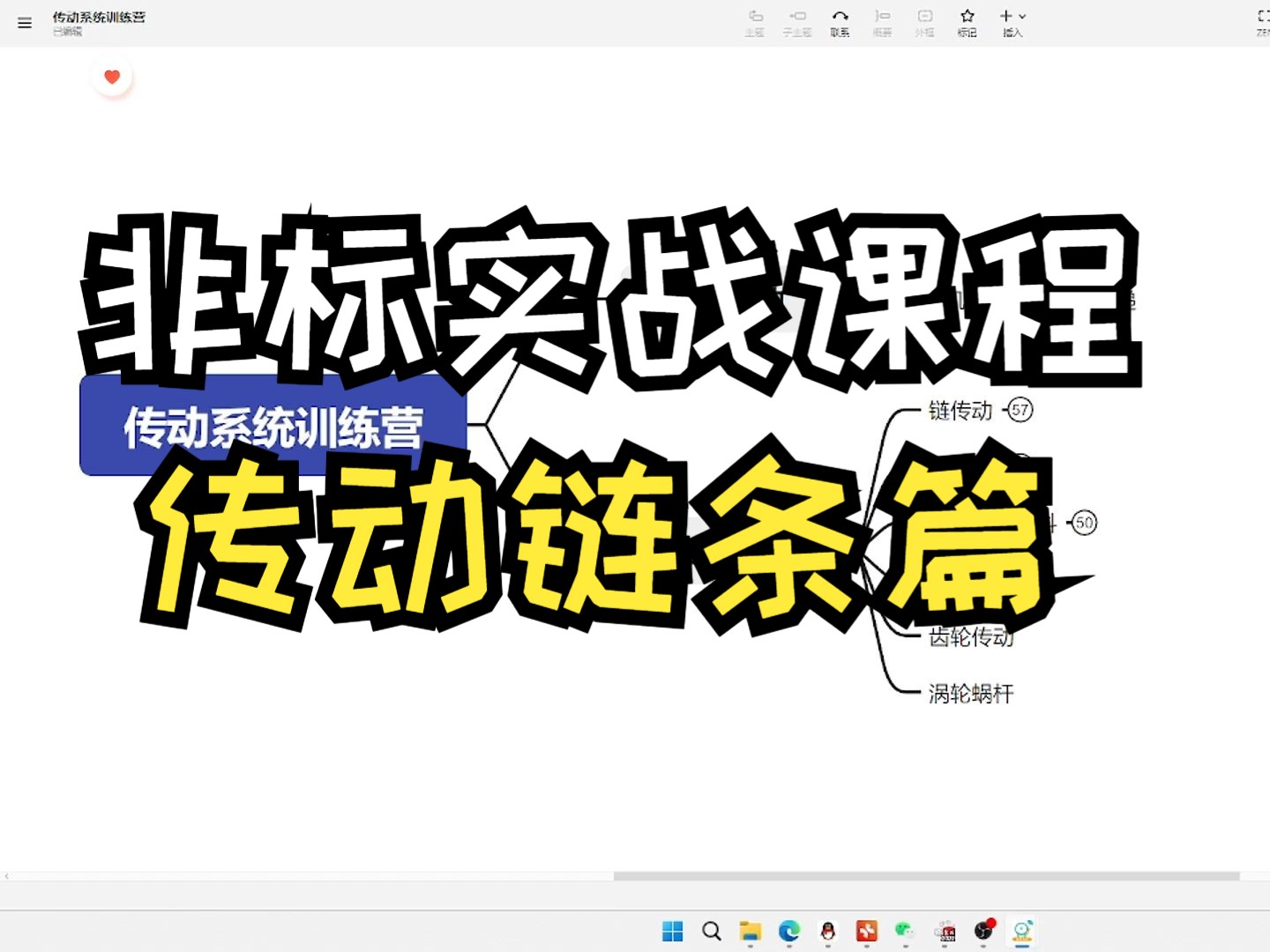Select the 齿轮传动 topic node
This screenshot has width=1270, height=952.
[970, 636]
